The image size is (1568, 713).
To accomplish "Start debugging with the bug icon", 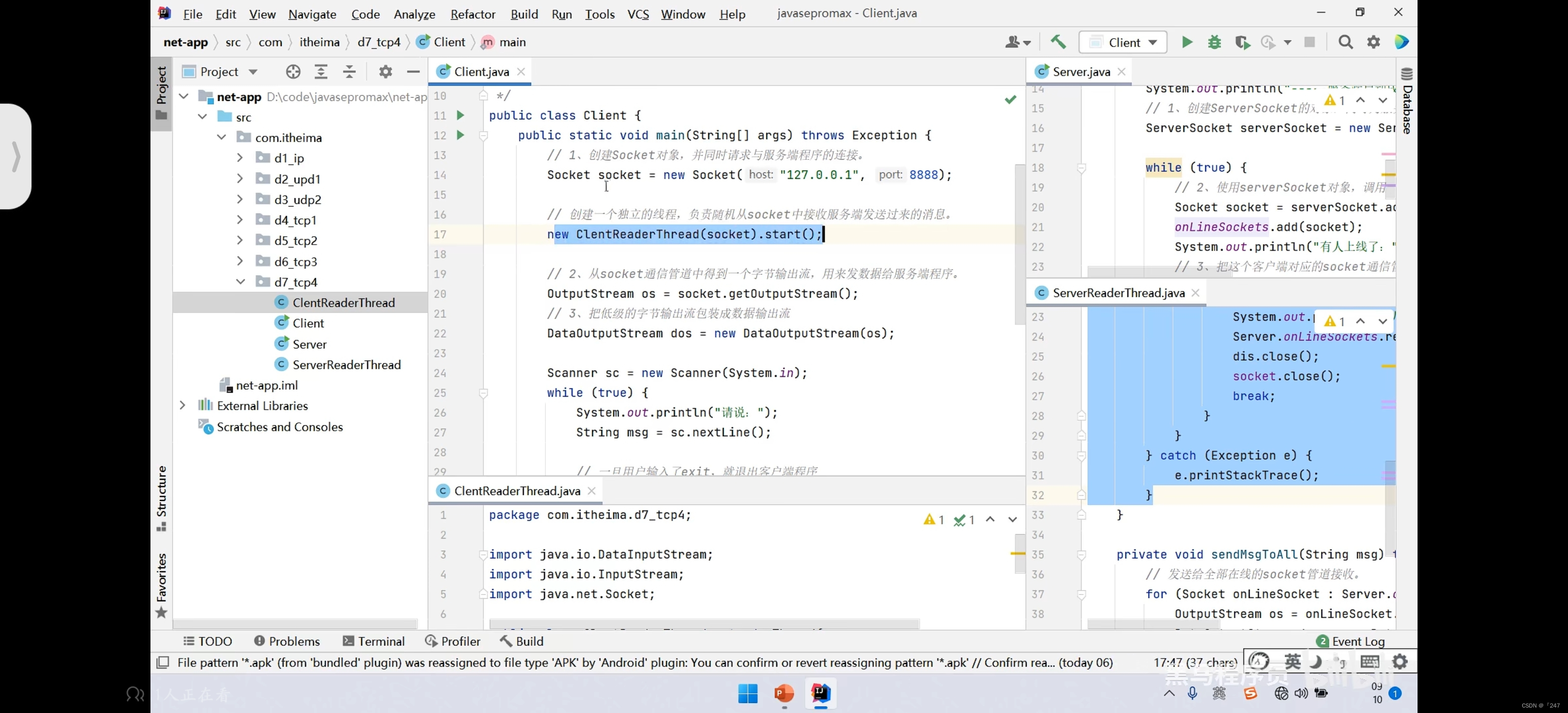I will [1214, 42].
